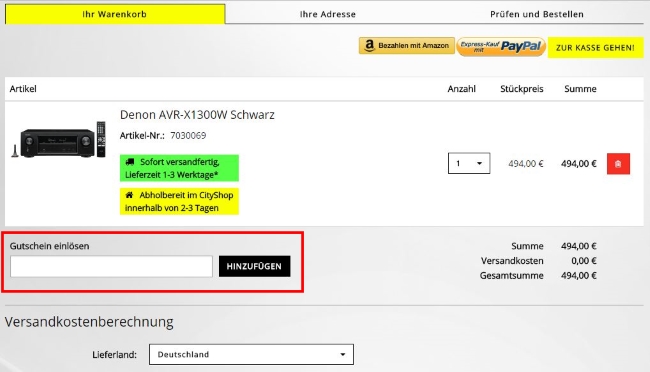Click the ZUR KASSE GEHEN! button

pyautogui.click(x=595, y=48)
